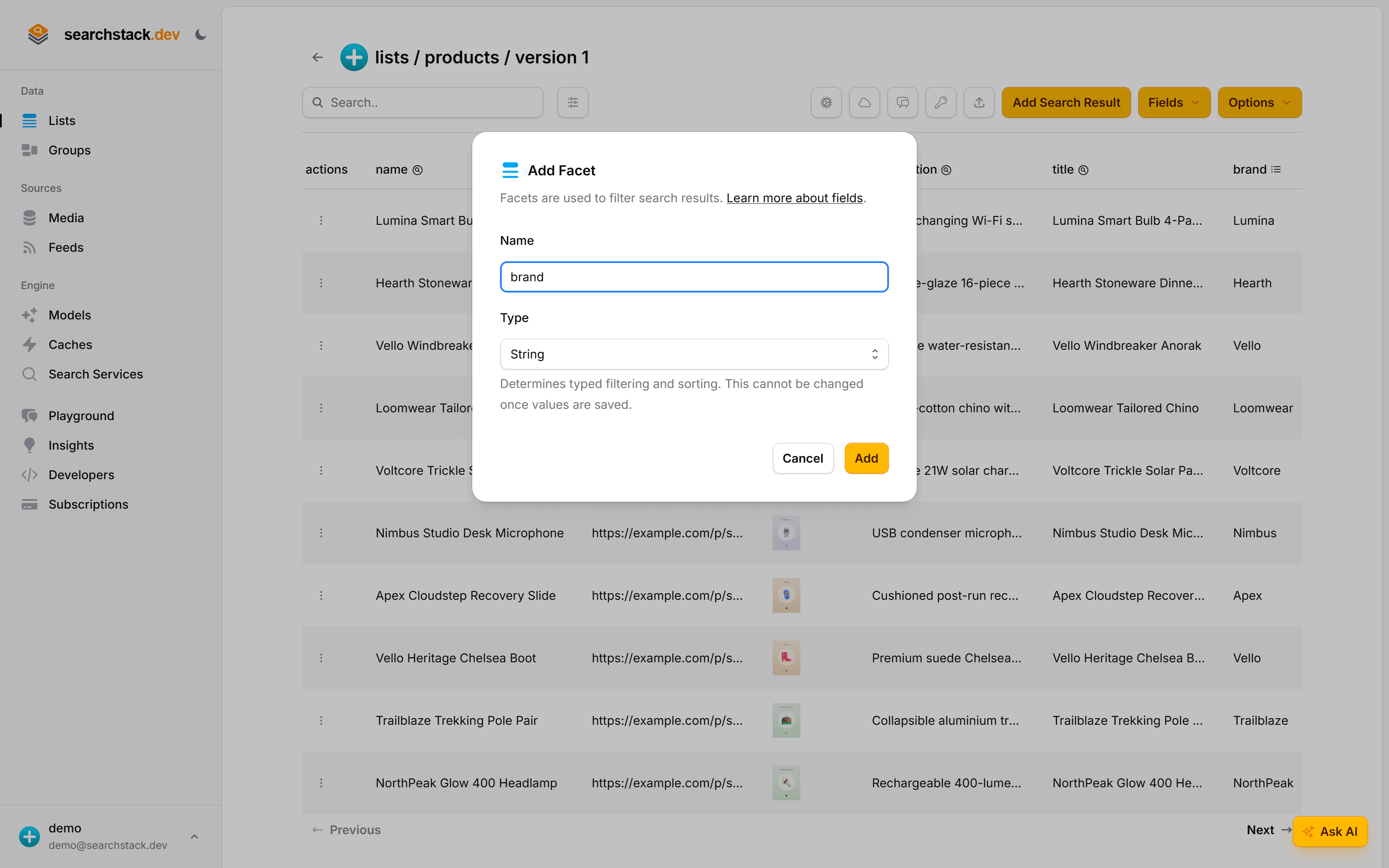Open row actions for NorthPeak Glow 400 Headlamp
The image size is (1389, 868).
click(x=321, y=783)
